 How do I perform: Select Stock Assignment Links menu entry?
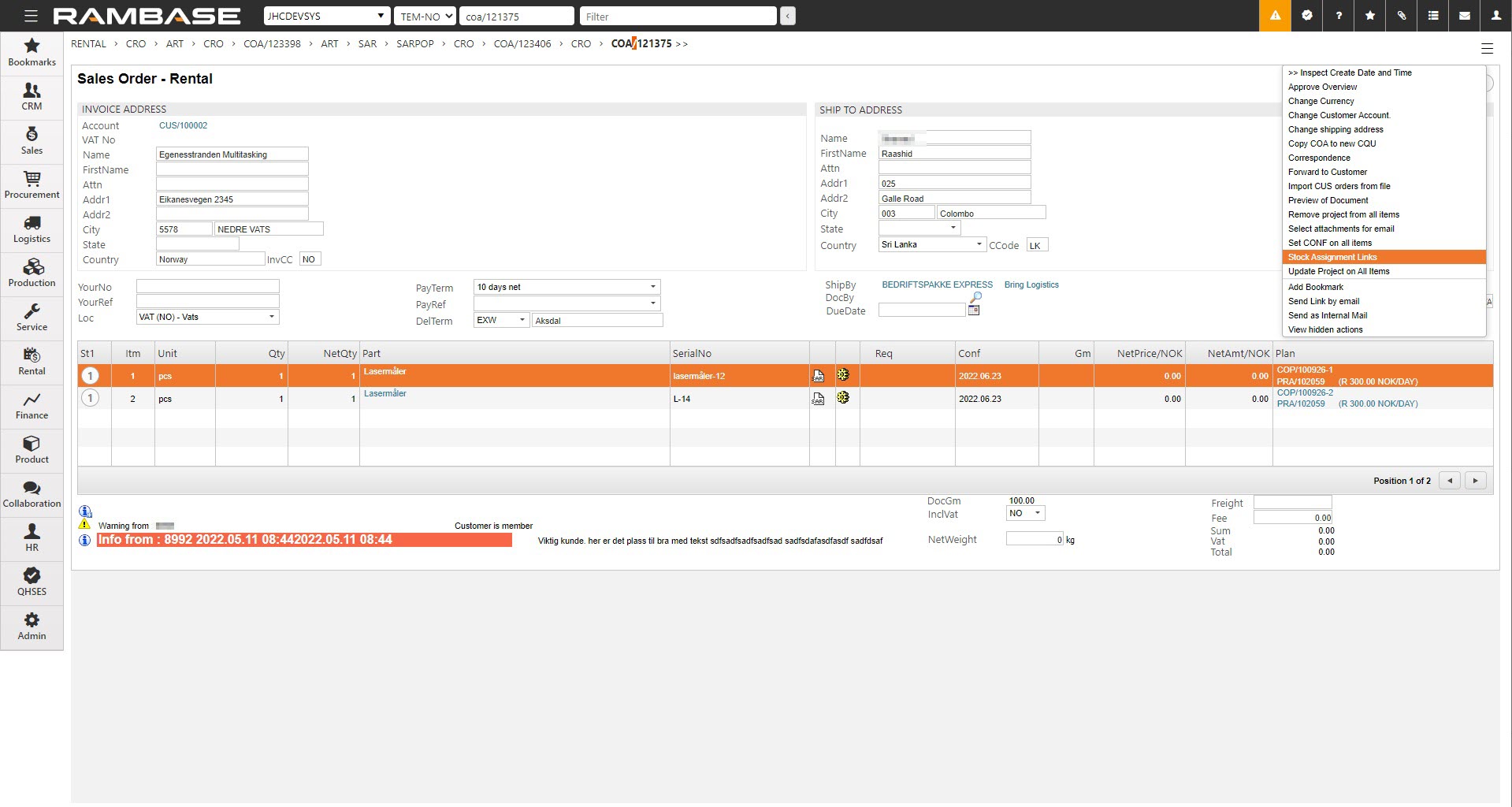(1332, 257)
